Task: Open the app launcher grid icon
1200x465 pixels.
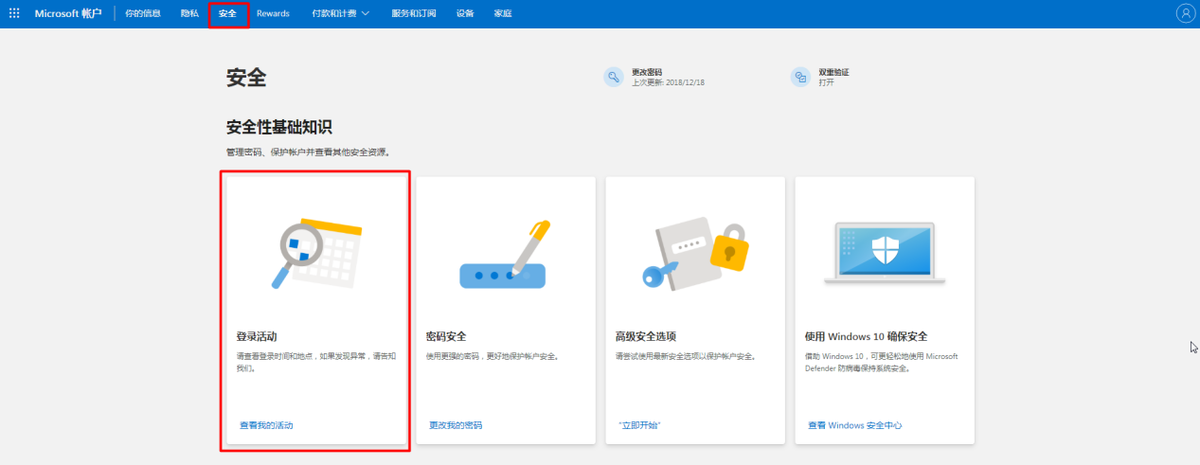Action: (14, 13)
